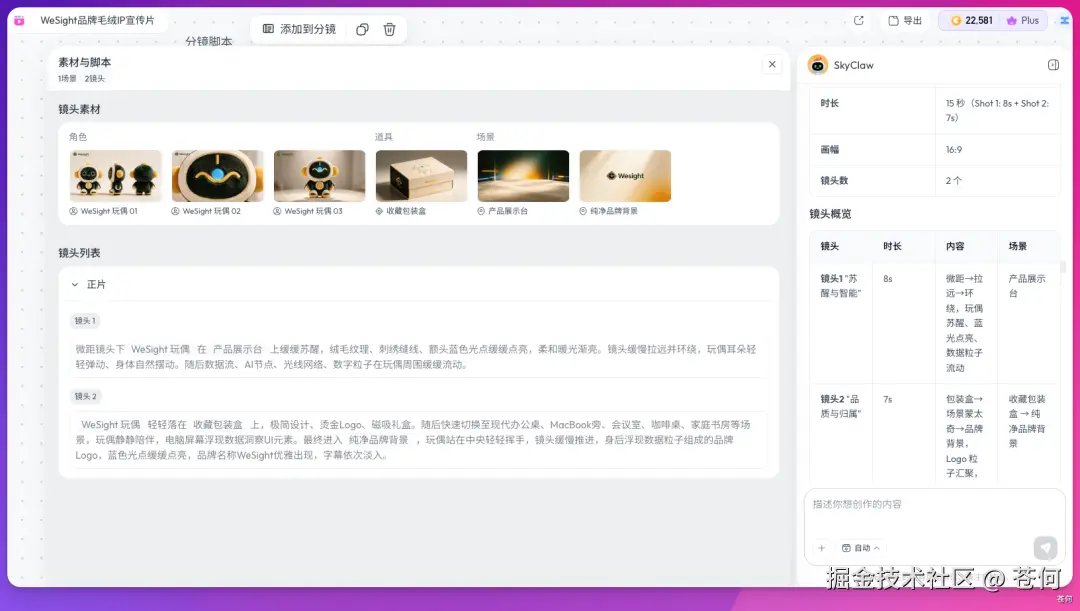Click character icon beside WeSight 玩偶 01 label
Image resolution: width=1080 pixels, height=611 pixels.
click(x=74, y=211)
